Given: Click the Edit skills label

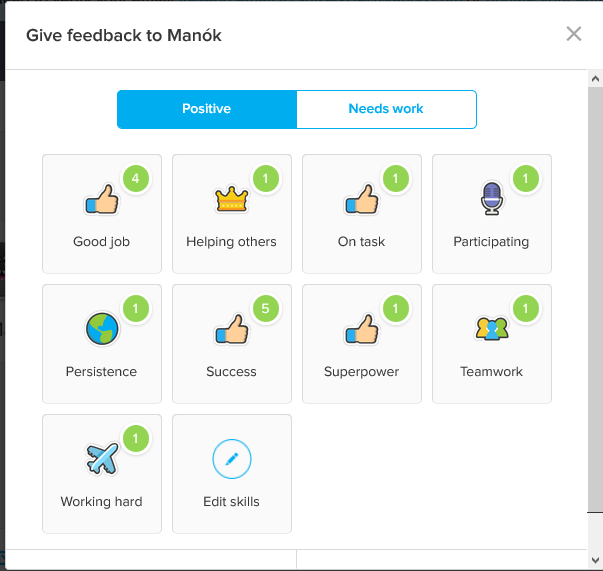Looking at the screenshot, I should pos(232,501).
